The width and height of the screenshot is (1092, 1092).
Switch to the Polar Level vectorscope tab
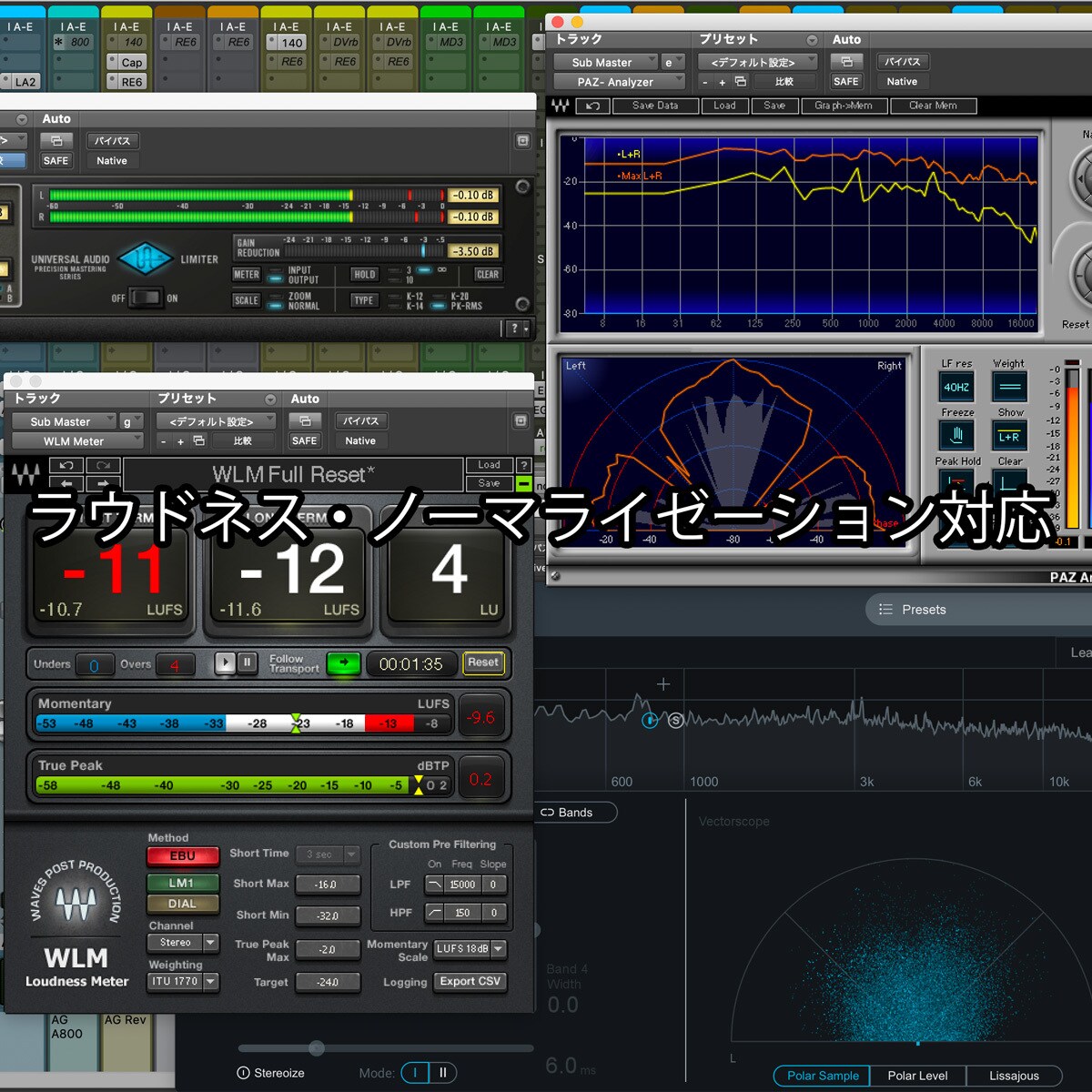[x=917, y=1076]
